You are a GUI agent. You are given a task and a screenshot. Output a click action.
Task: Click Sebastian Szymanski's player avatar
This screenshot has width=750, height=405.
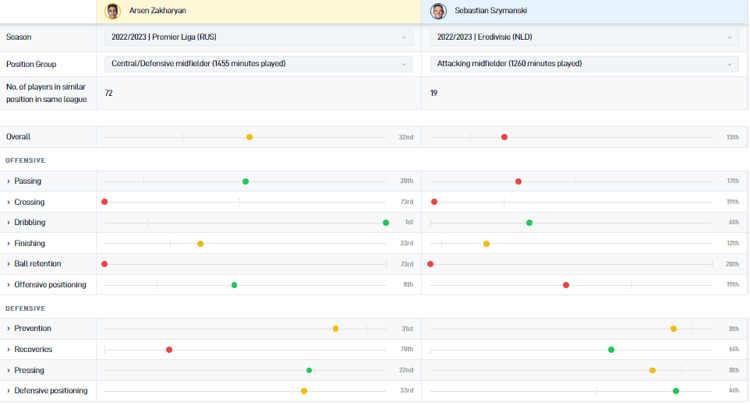coord(438,11)
